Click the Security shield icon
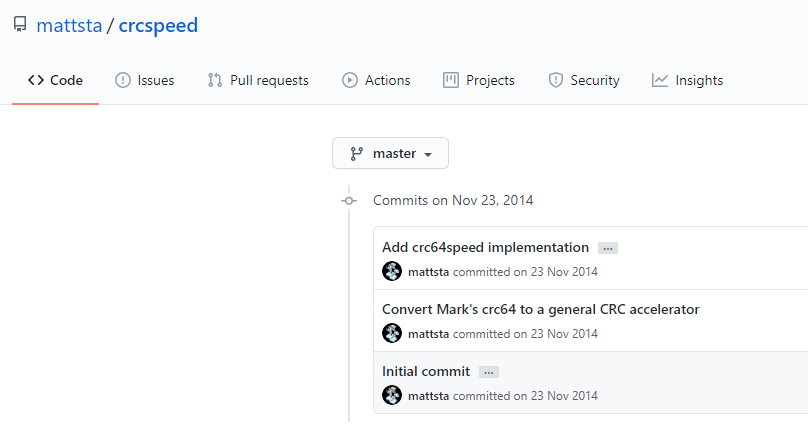Image resolution: width=808 pixels, height=436 pixels. pyautogui.click(x=556, y=80)
